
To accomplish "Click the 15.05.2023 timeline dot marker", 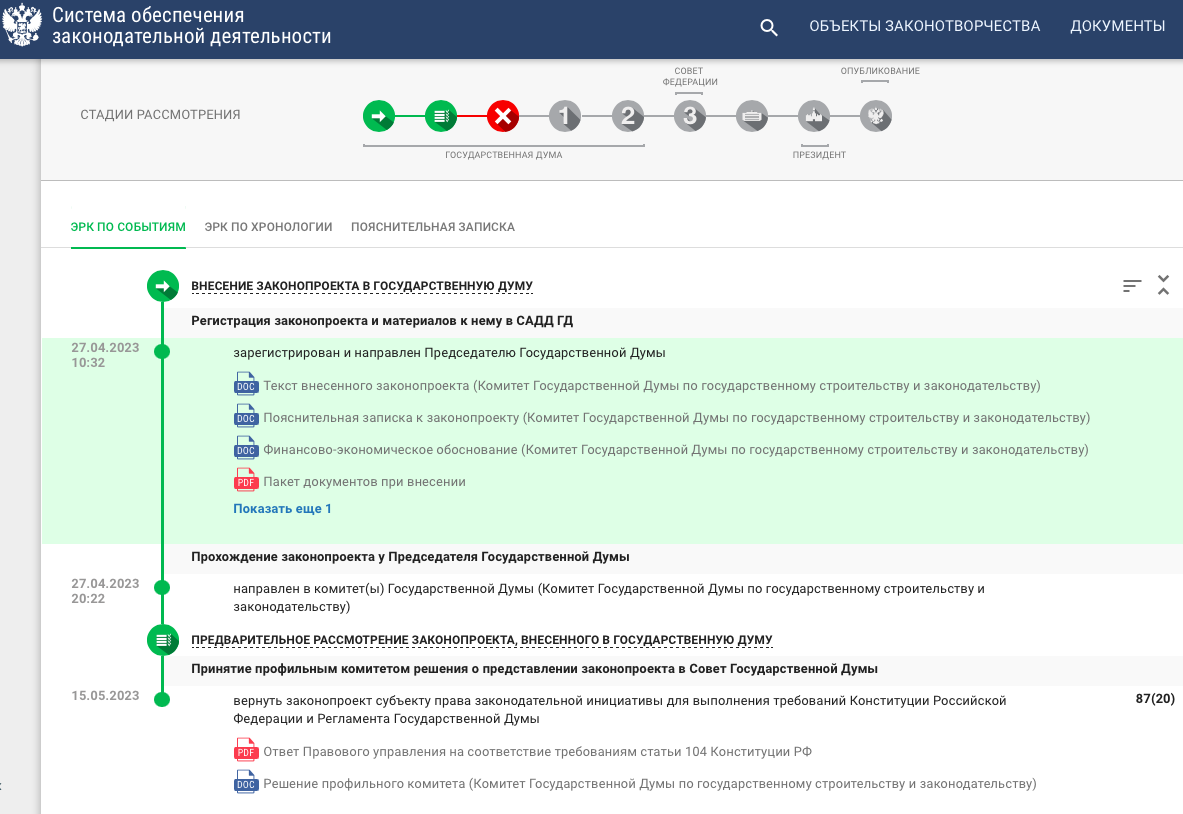I will point(162,699).
